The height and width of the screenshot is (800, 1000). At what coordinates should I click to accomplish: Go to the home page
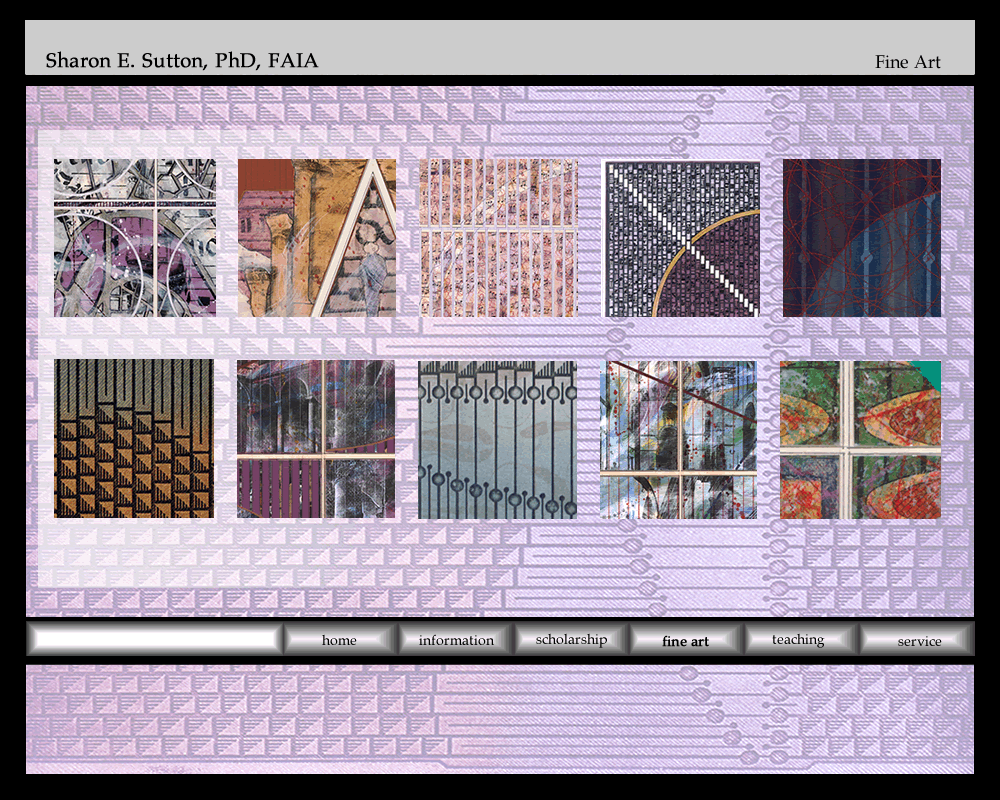tap(339, 640)
